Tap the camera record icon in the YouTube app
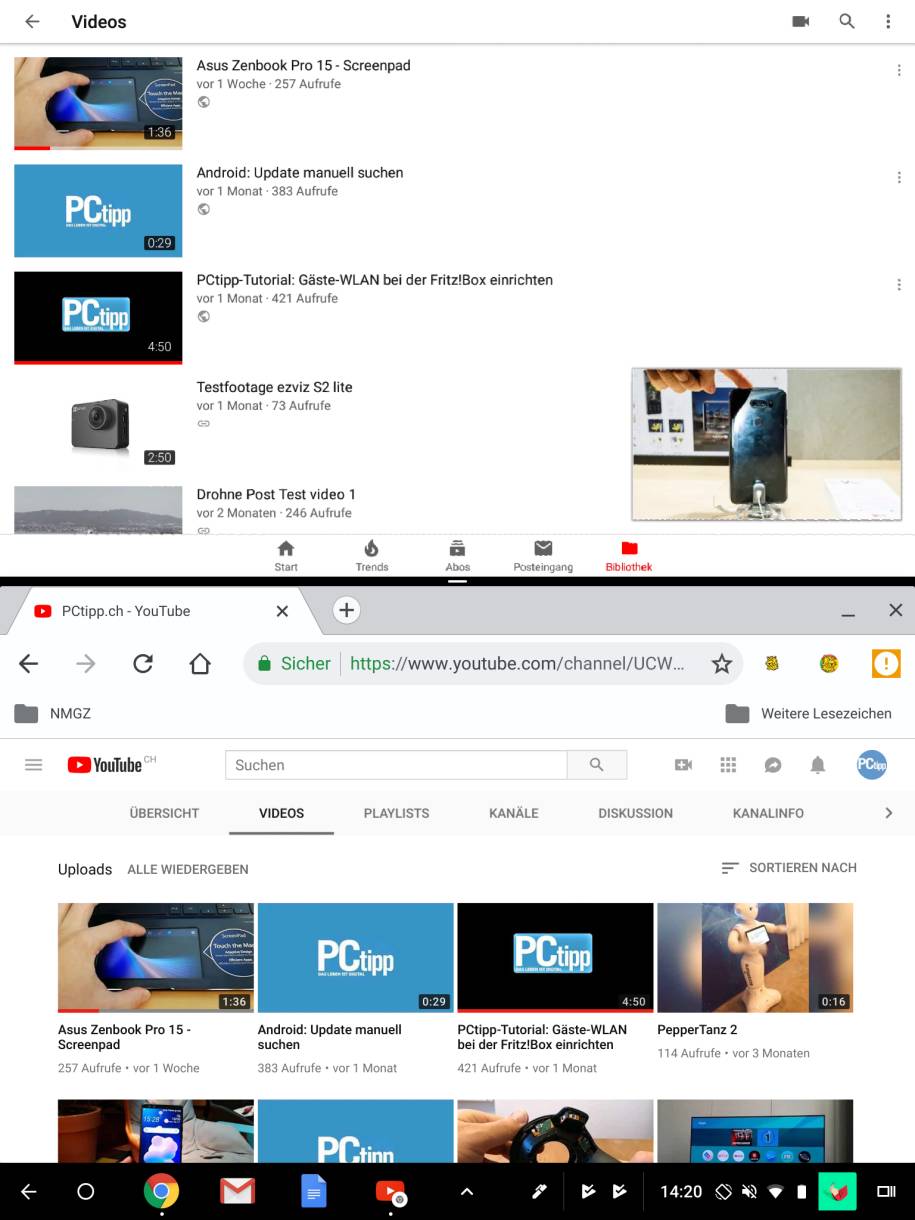Screen dimensions: 915x1220 coord(801,21)
